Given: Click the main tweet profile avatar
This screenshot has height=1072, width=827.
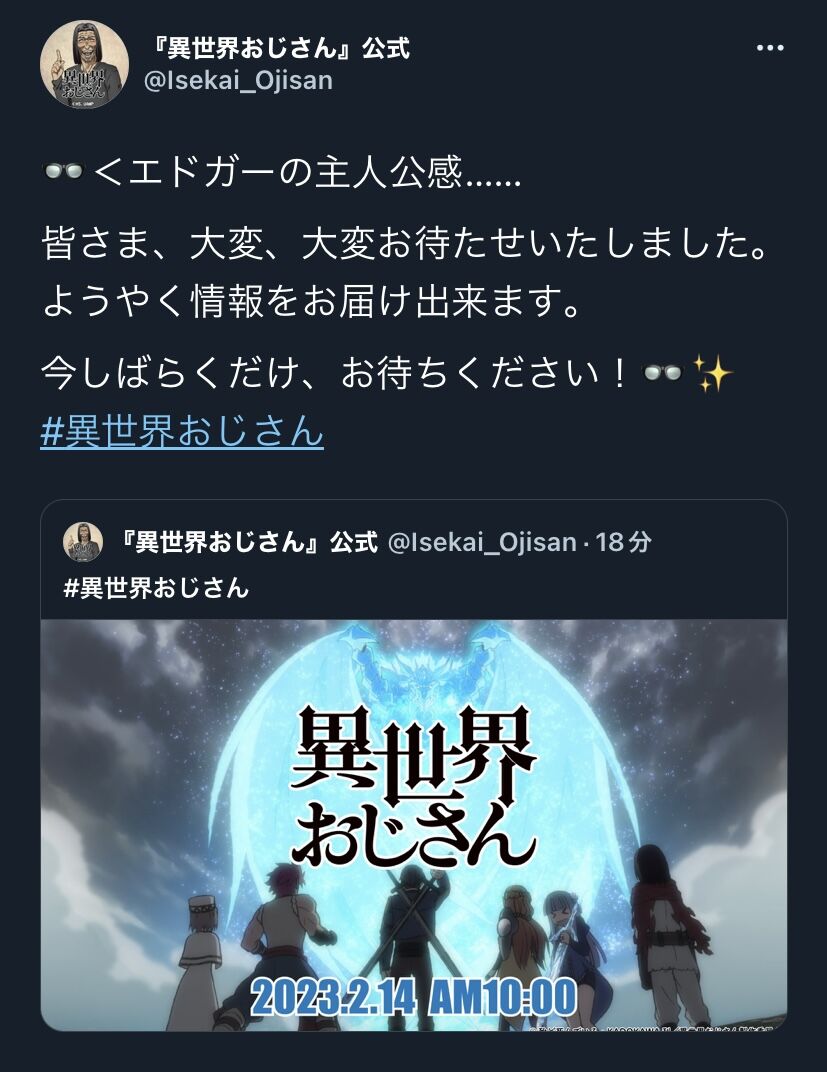Looking at the screenshot, I should coord(84,64).
